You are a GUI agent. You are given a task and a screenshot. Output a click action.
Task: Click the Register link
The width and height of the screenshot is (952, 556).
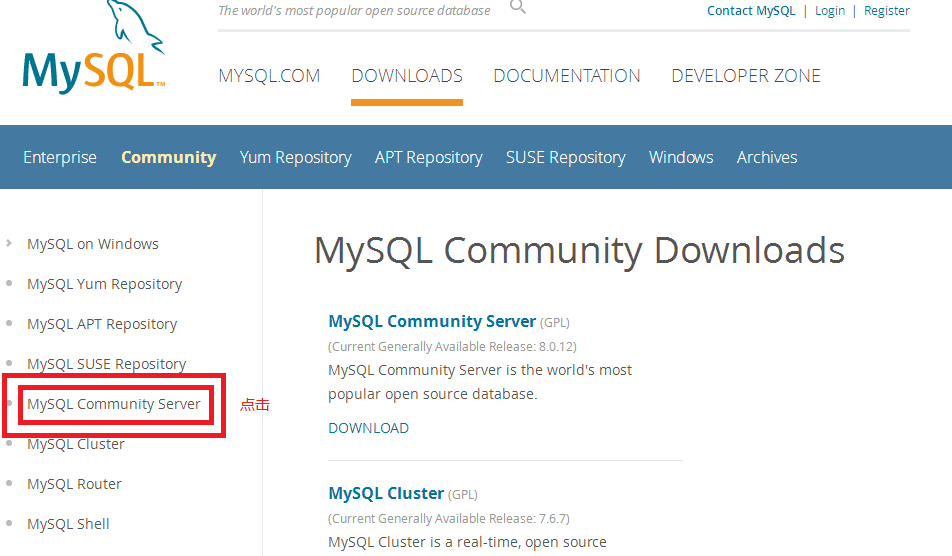(886, 10)
